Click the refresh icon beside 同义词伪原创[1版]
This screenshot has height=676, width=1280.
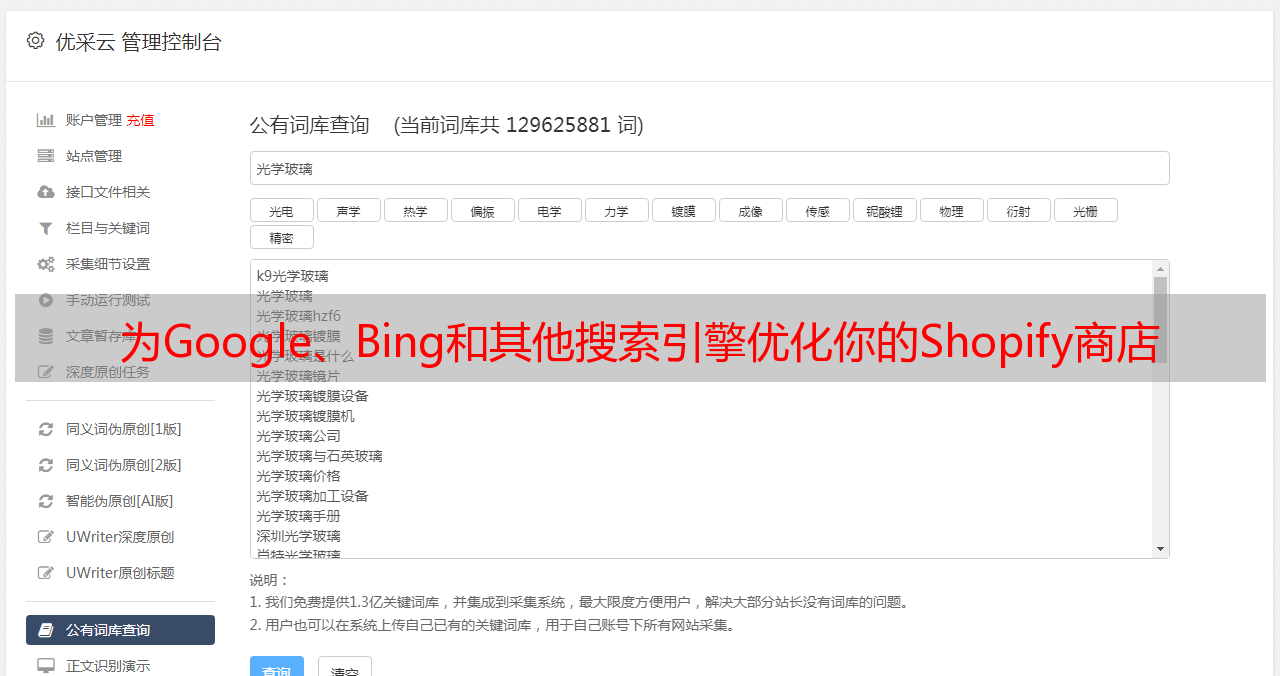[x=45, y=429]
